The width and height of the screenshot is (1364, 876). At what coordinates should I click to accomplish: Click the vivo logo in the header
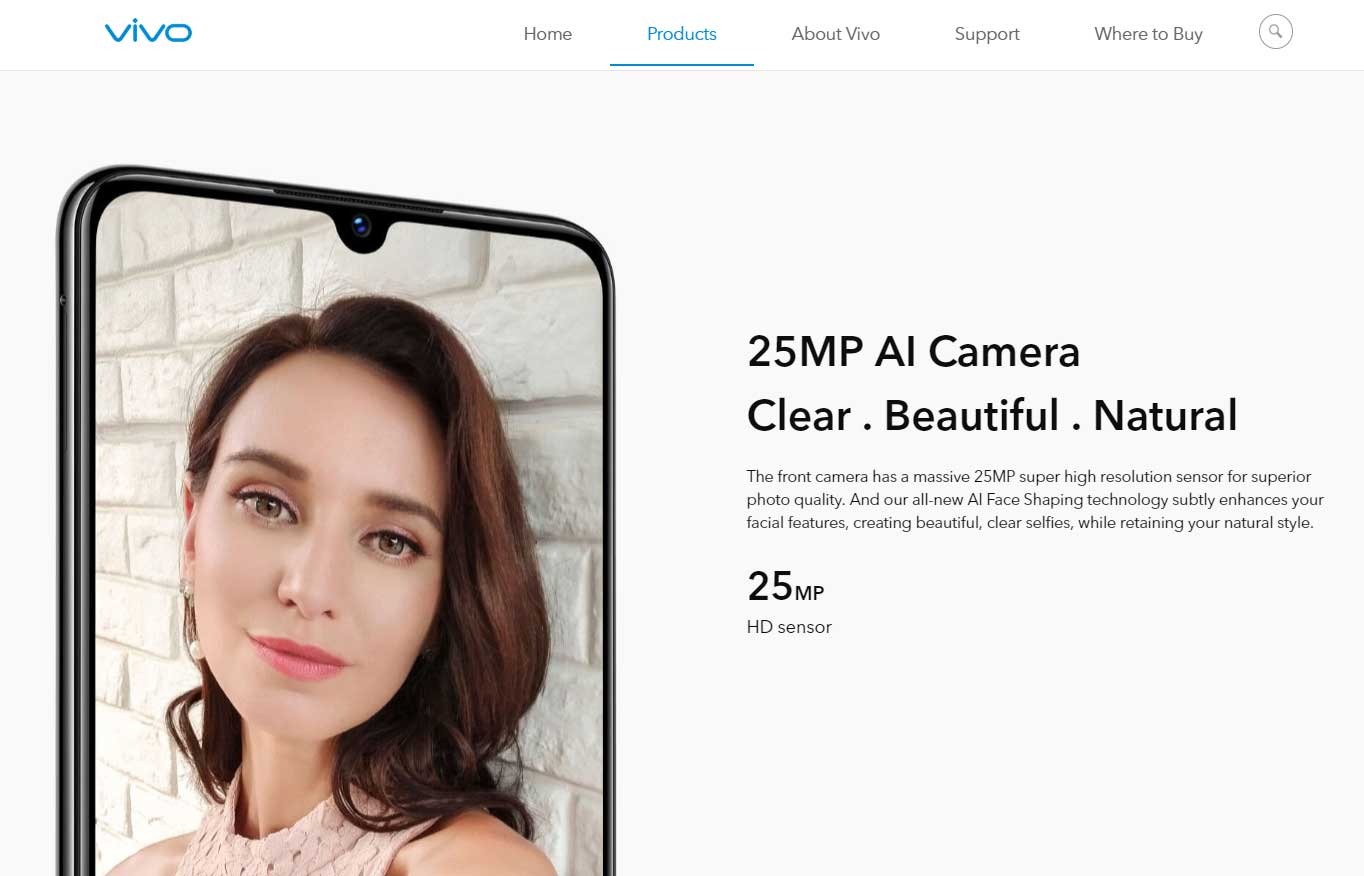point(148,32)
